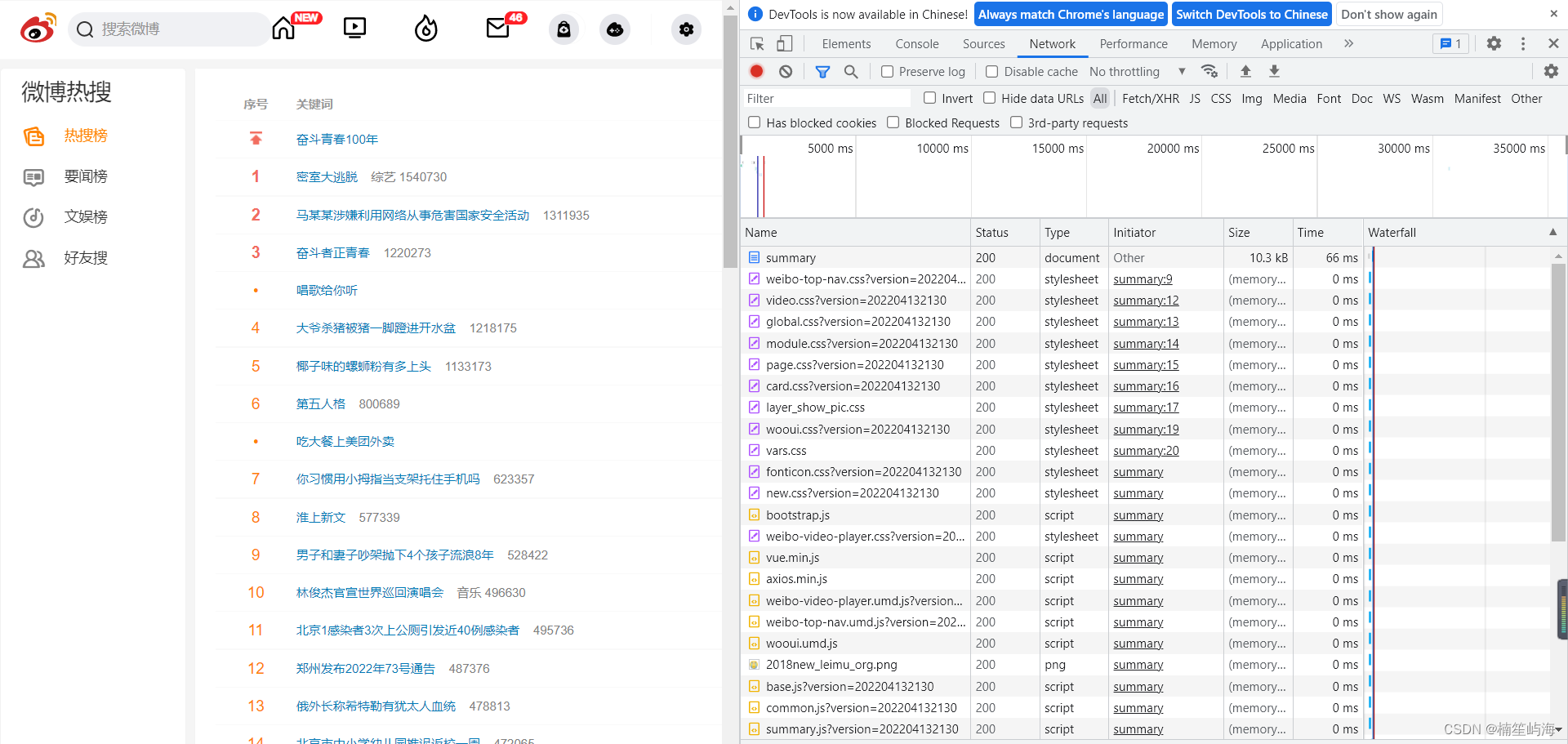The width and height of the screenshot is (1568, 744).
Task: Switch to the Performance tab
Action: [1134, 44]
